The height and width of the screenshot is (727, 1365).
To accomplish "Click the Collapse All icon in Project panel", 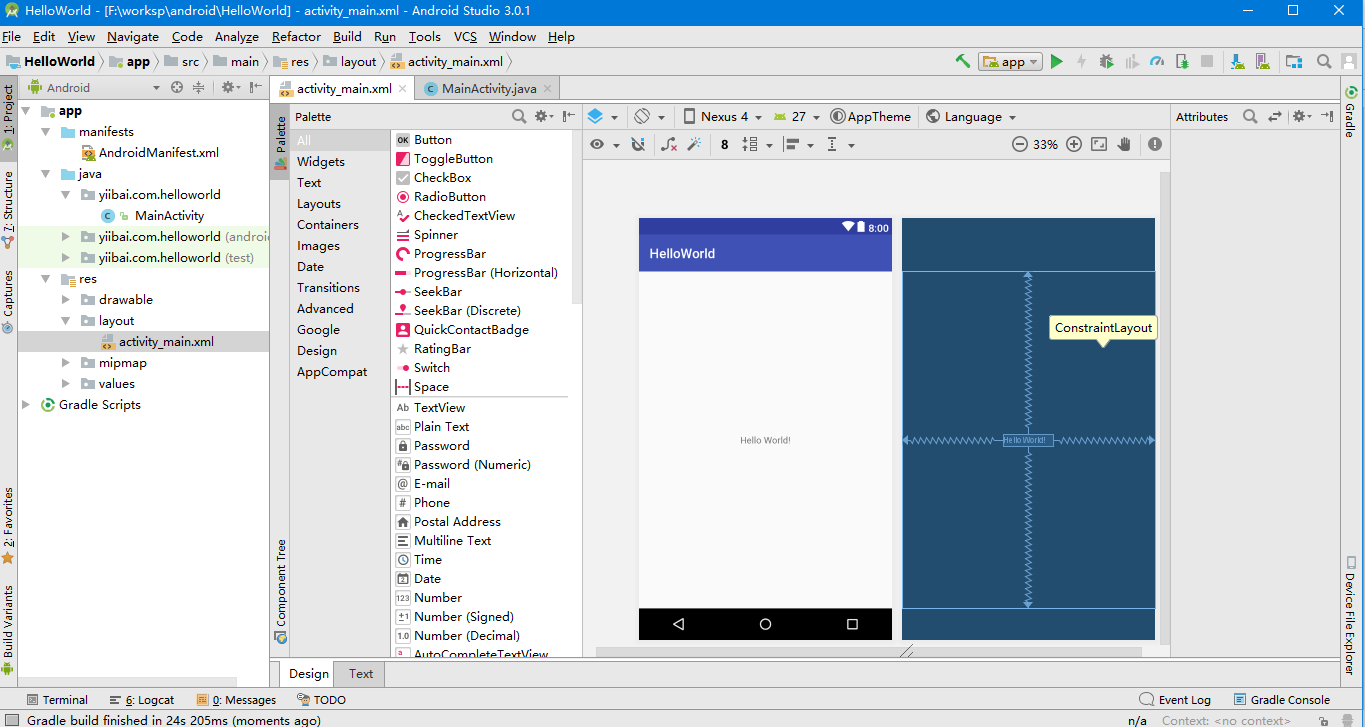I will (x=198, y=87).
